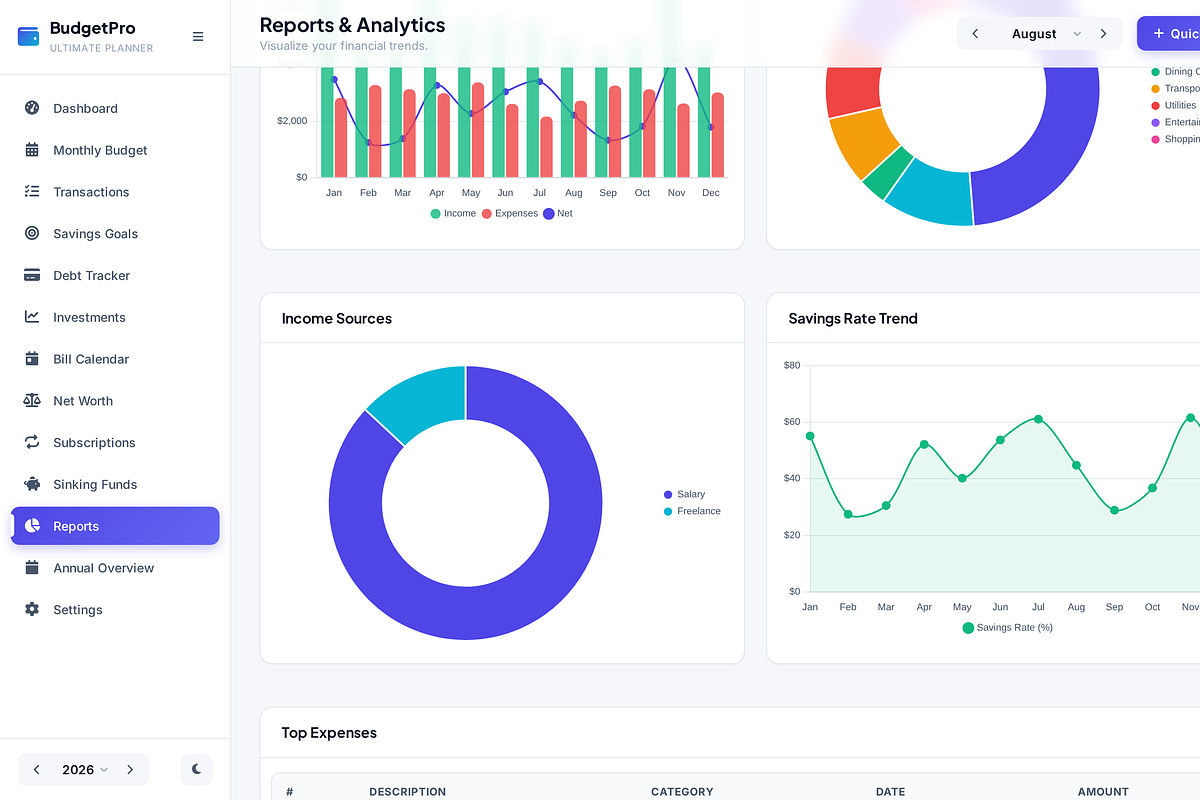This screenshot has width=1200, height=800.
Task: Click the Quick add button
Action: (1169, 33)
